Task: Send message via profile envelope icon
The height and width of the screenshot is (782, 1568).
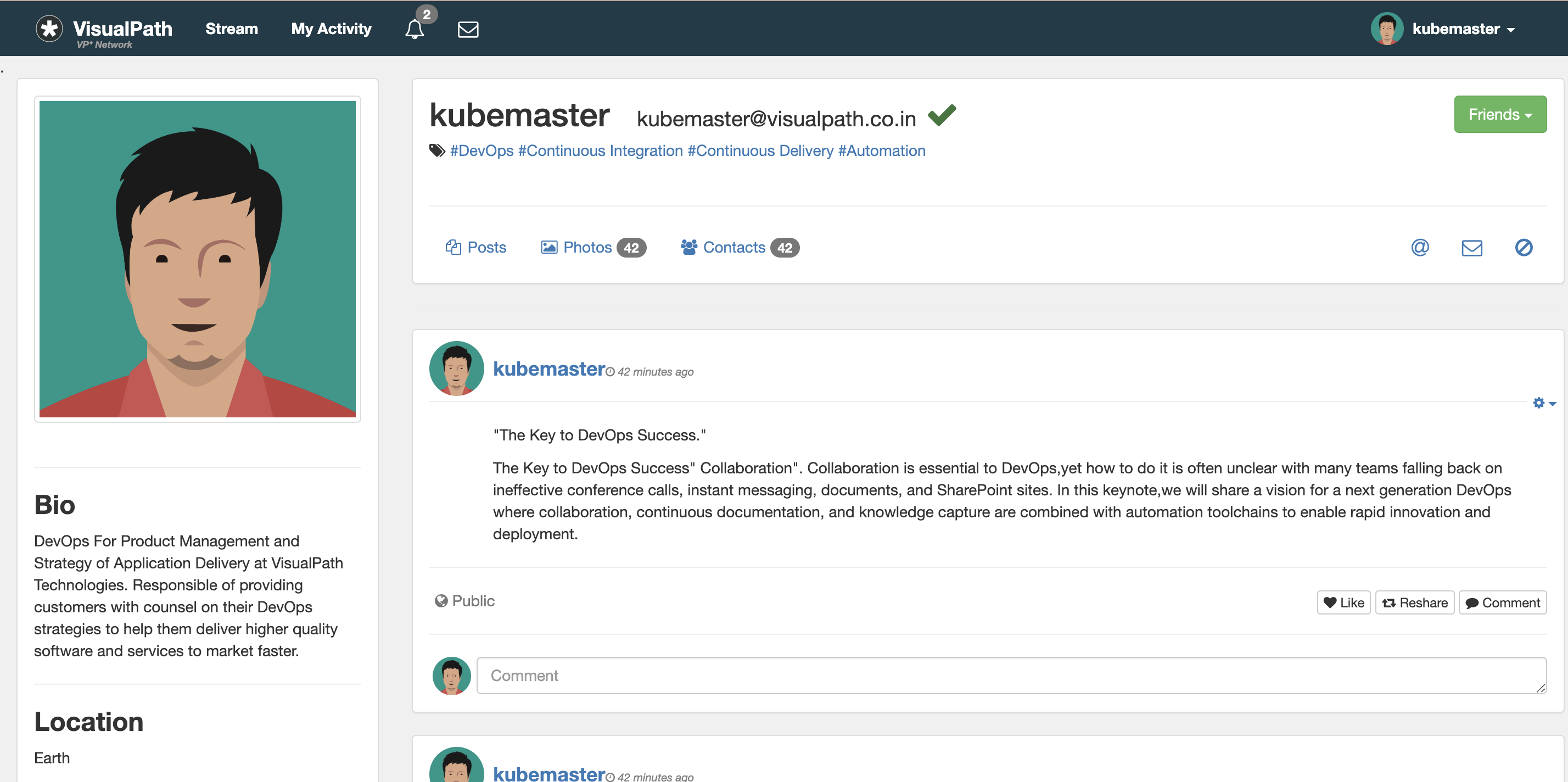Action: coord(1471,247)
